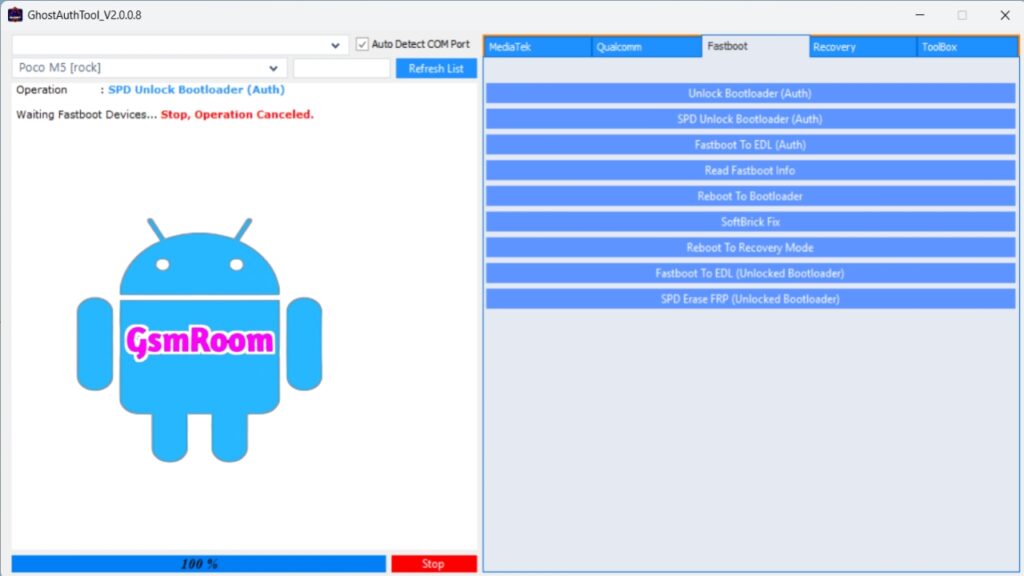
Task: Click the SoftBrick Fix button
Action: click(750, 222)
